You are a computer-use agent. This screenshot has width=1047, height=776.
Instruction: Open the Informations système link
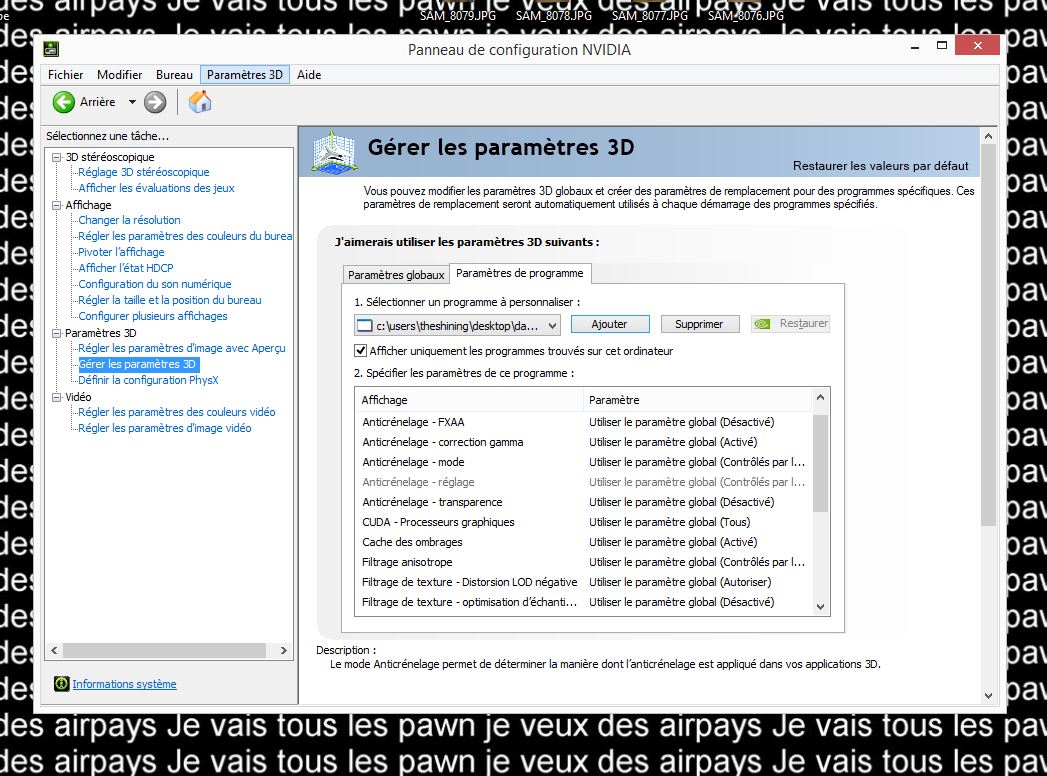point(124,684)
